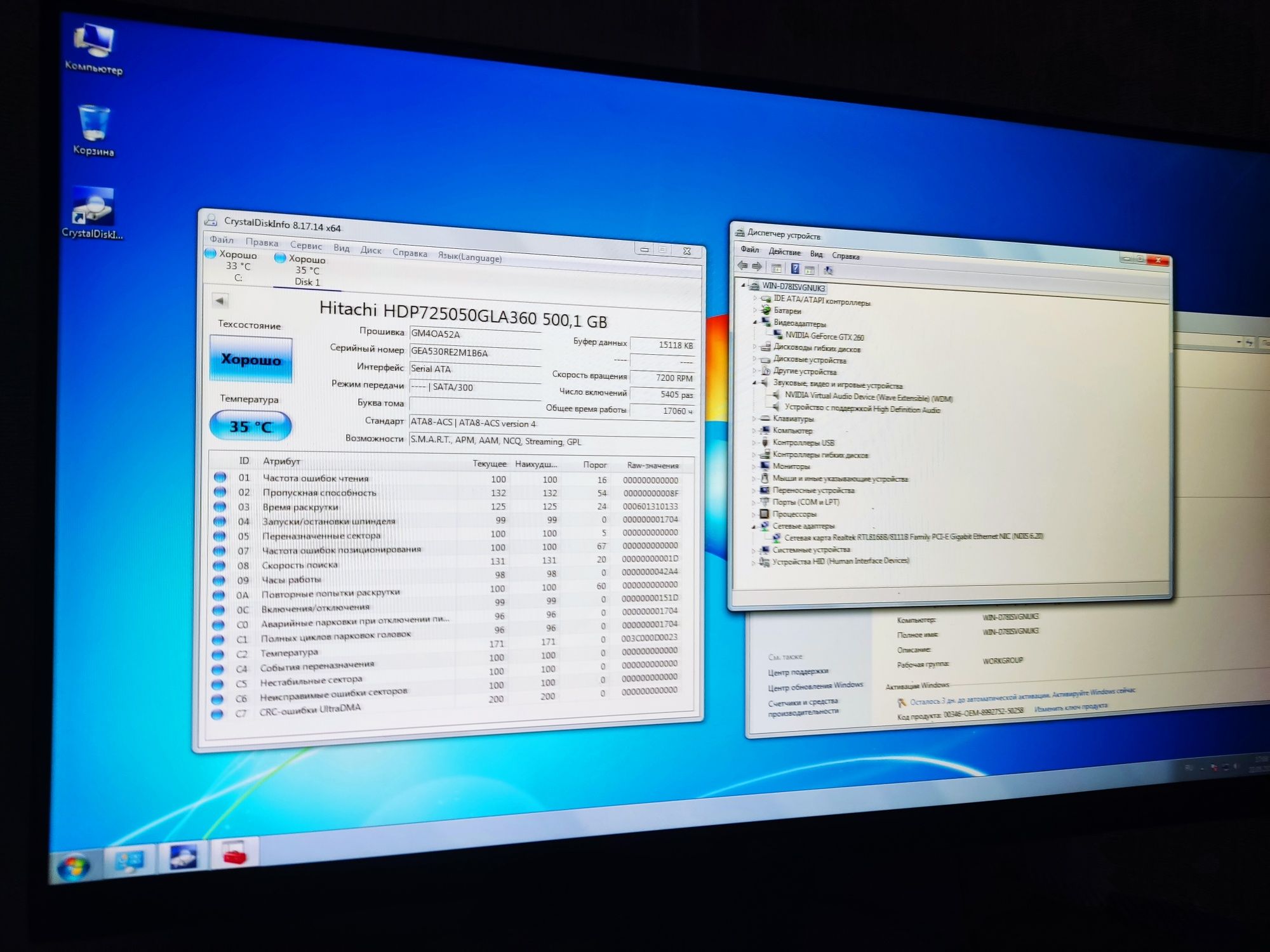This screenshot has width=1270, height=952.
Task: Open Язык(Language) menu in CrystalDiskInfo
Action: click(x=470, y=256)
